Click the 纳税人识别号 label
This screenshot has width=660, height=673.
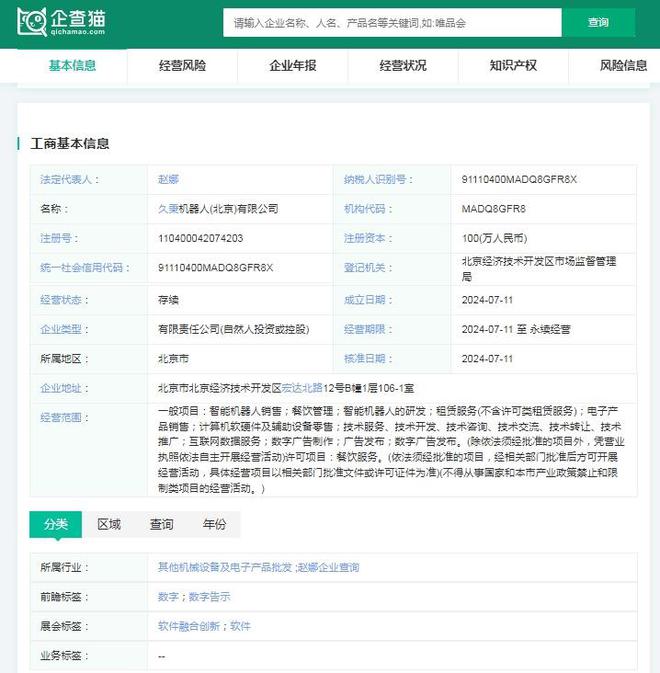(378, 179)
